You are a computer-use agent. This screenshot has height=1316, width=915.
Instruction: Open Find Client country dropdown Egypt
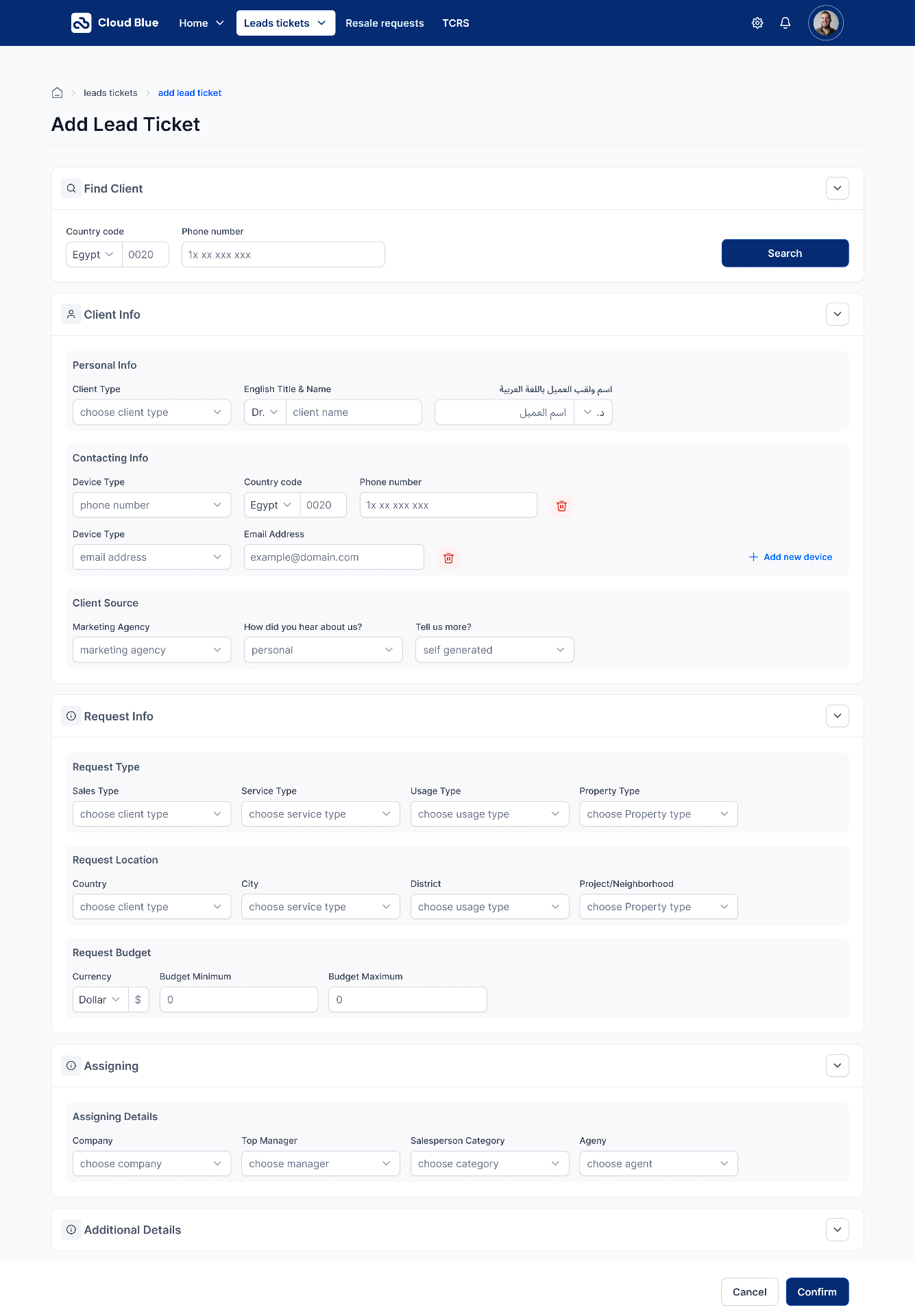coord(94,254)
